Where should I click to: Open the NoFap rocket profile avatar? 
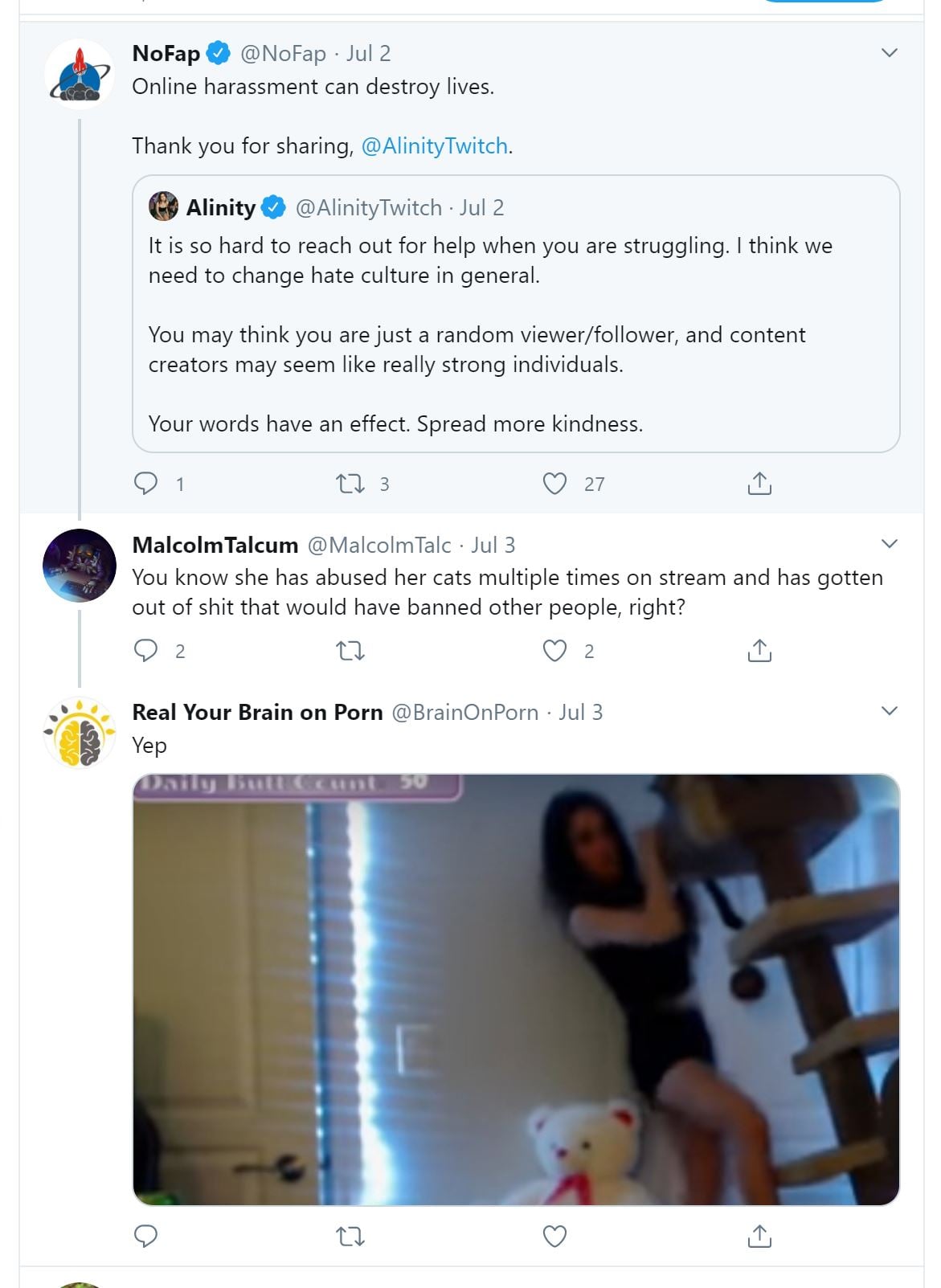pyautogui.click(x=80, y=74)
